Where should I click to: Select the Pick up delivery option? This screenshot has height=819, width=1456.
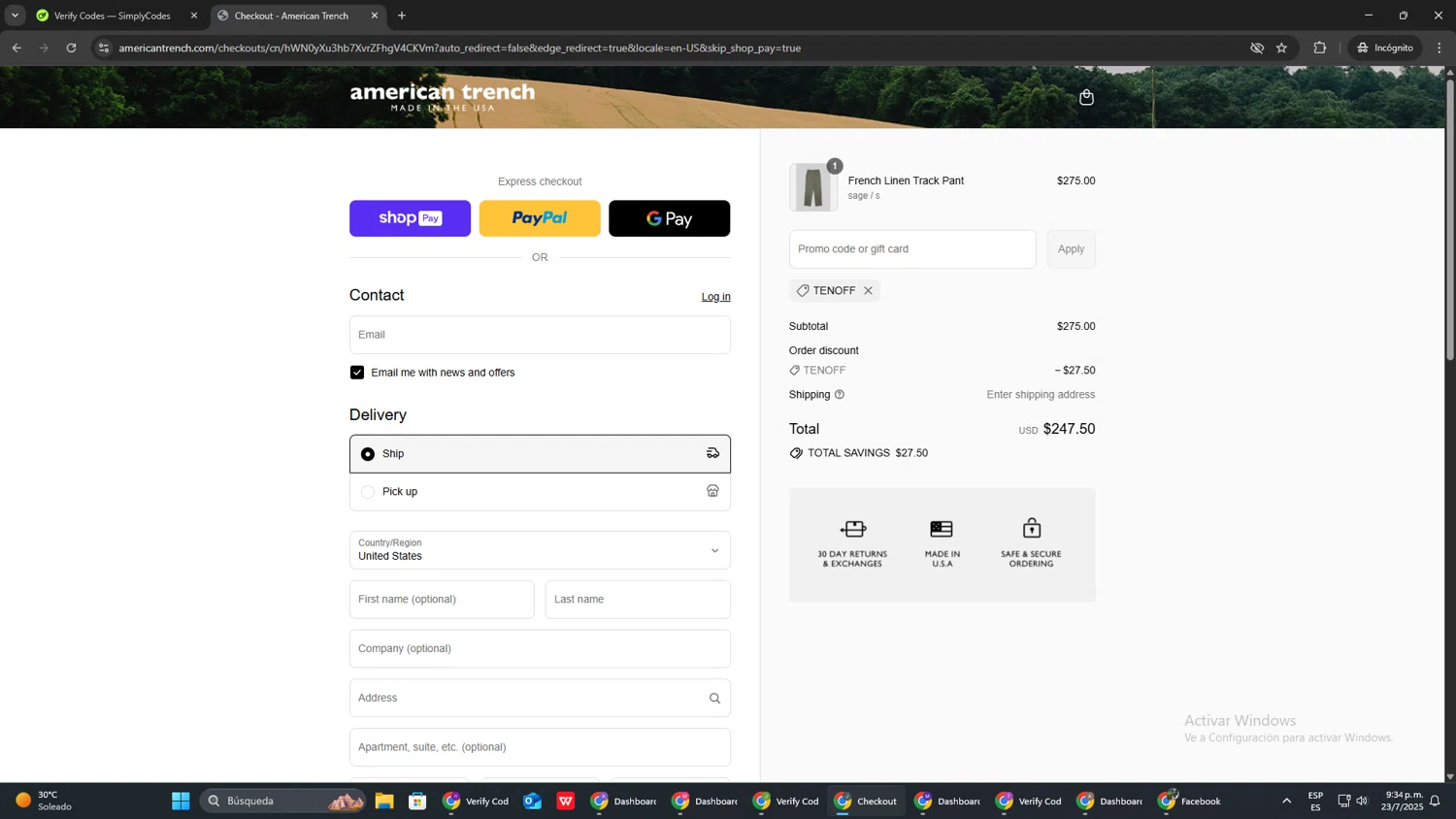[540, 492]
